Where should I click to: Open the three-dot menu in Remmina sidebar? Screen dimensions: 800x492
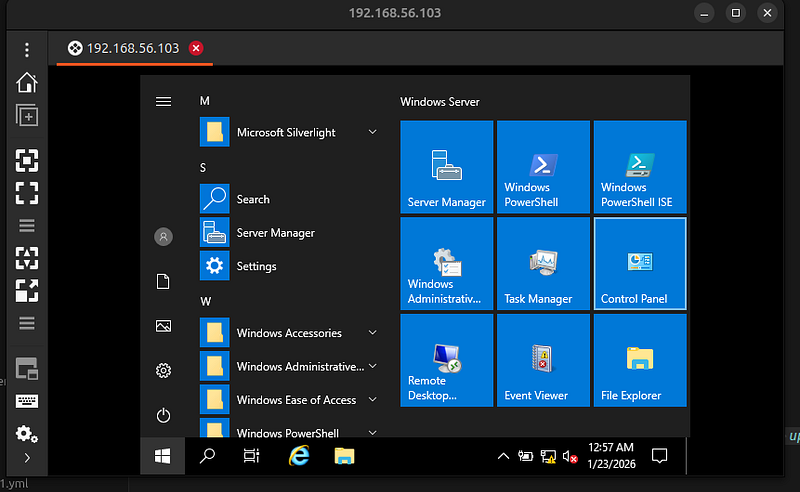[x=27, y=50]
